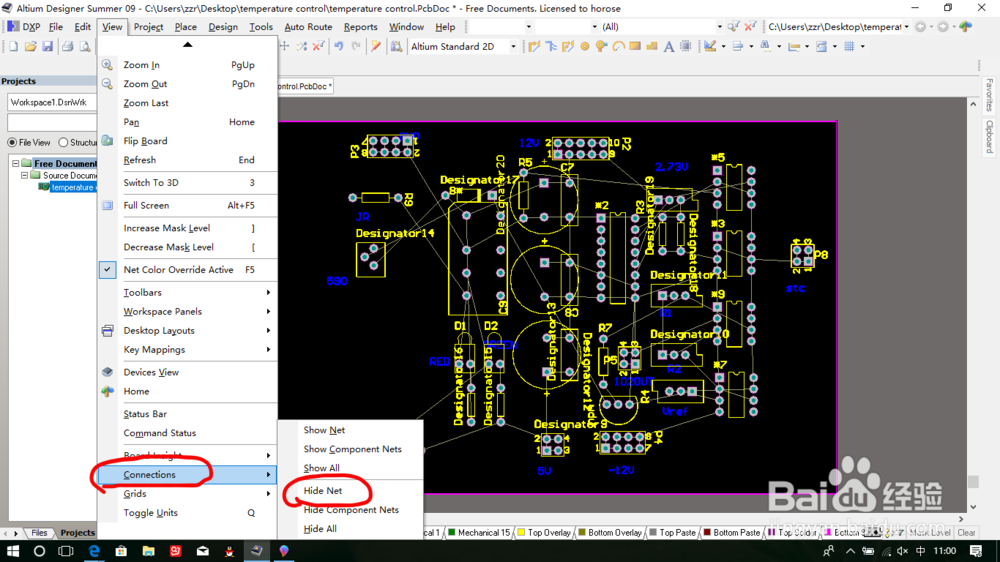
Task: Click the Cross Probe pencil icon
Action: tap(376, 47)
